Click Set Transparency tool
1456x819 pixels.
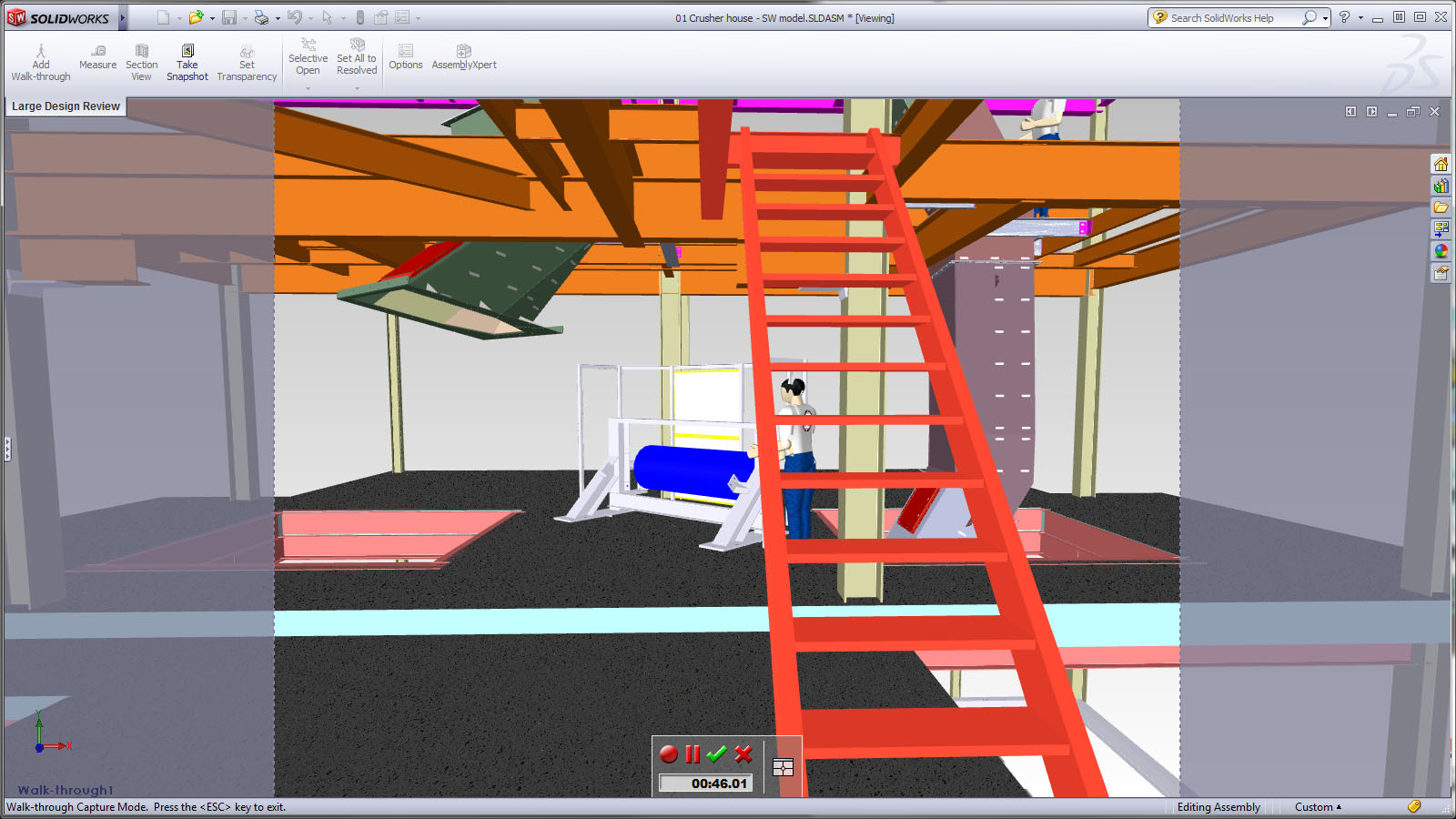click(247, 63)
